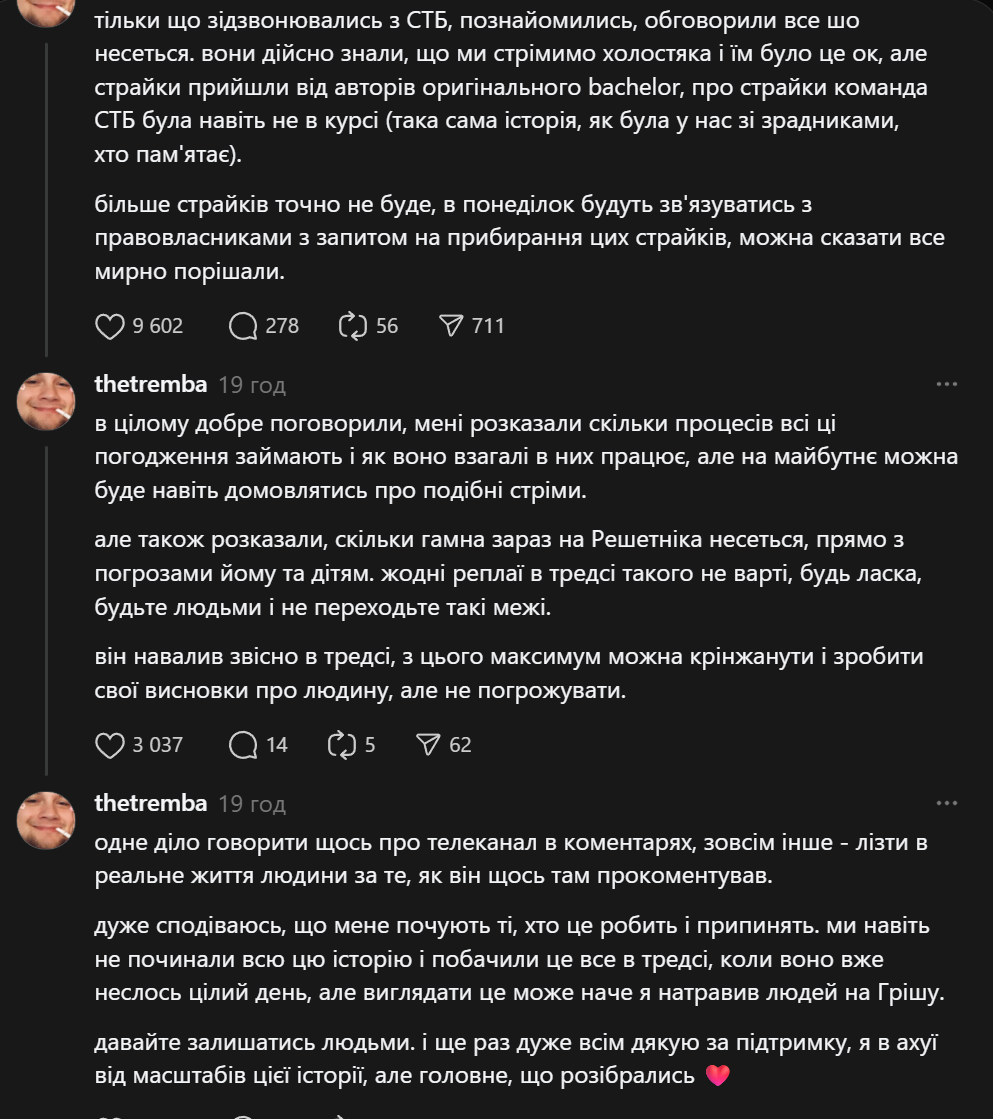Open replies on the post with 278 comments
This screenshot has height=1119, width=993.
[x=242, y=326]
